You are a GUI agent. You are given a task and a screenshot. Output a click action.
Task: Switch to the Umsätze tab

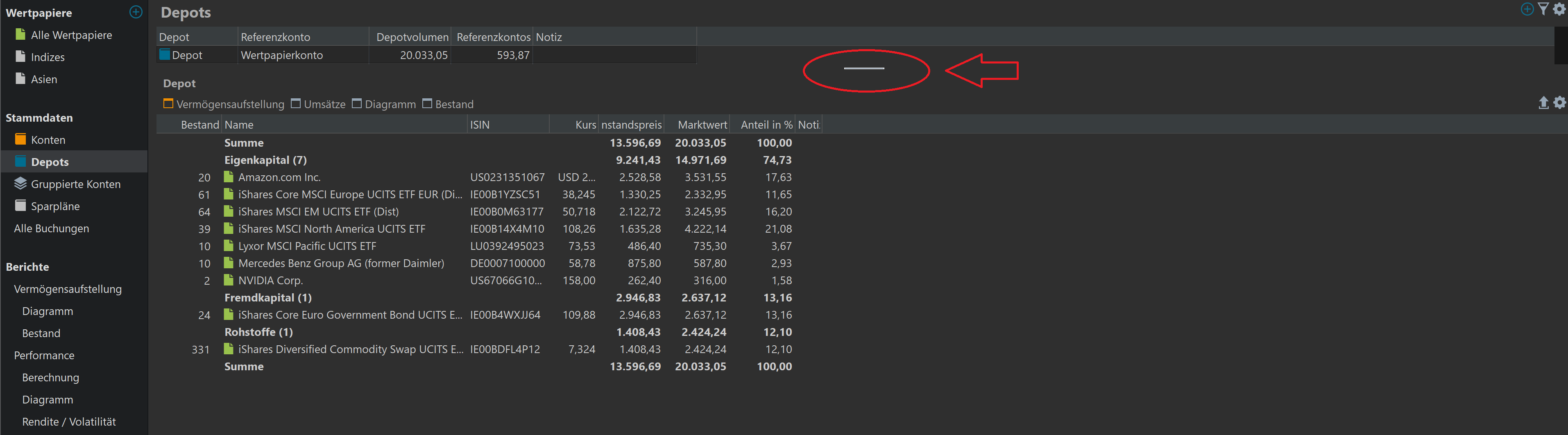[318, 104]
